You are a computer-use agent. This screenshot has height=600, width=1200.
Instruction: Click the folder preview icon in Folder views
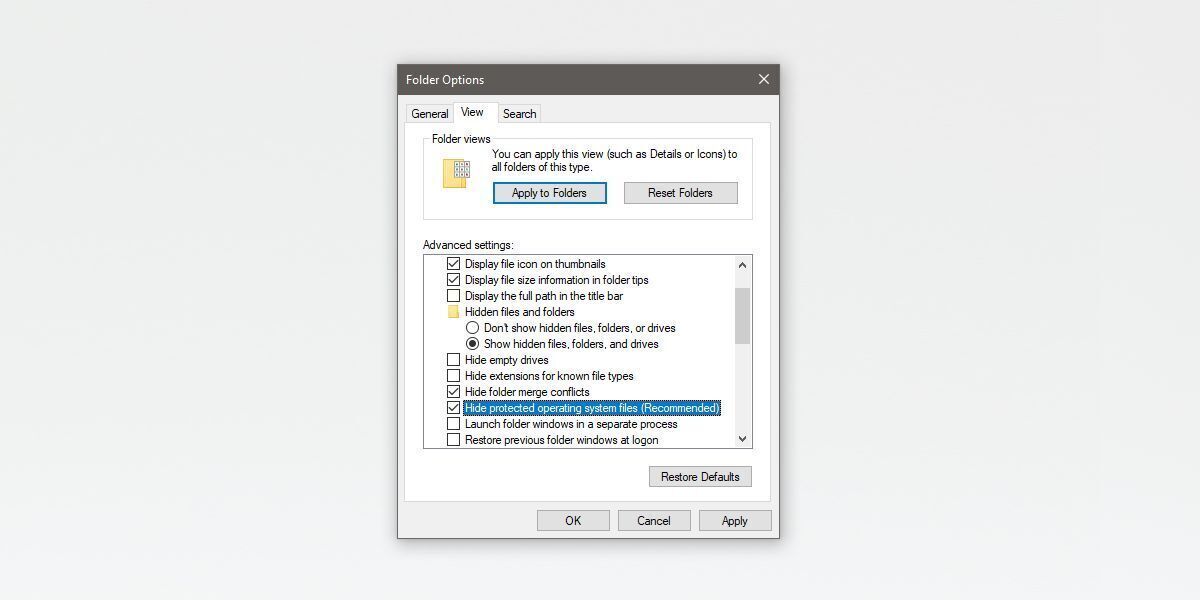pyautogui.click(x=455, y=172)
